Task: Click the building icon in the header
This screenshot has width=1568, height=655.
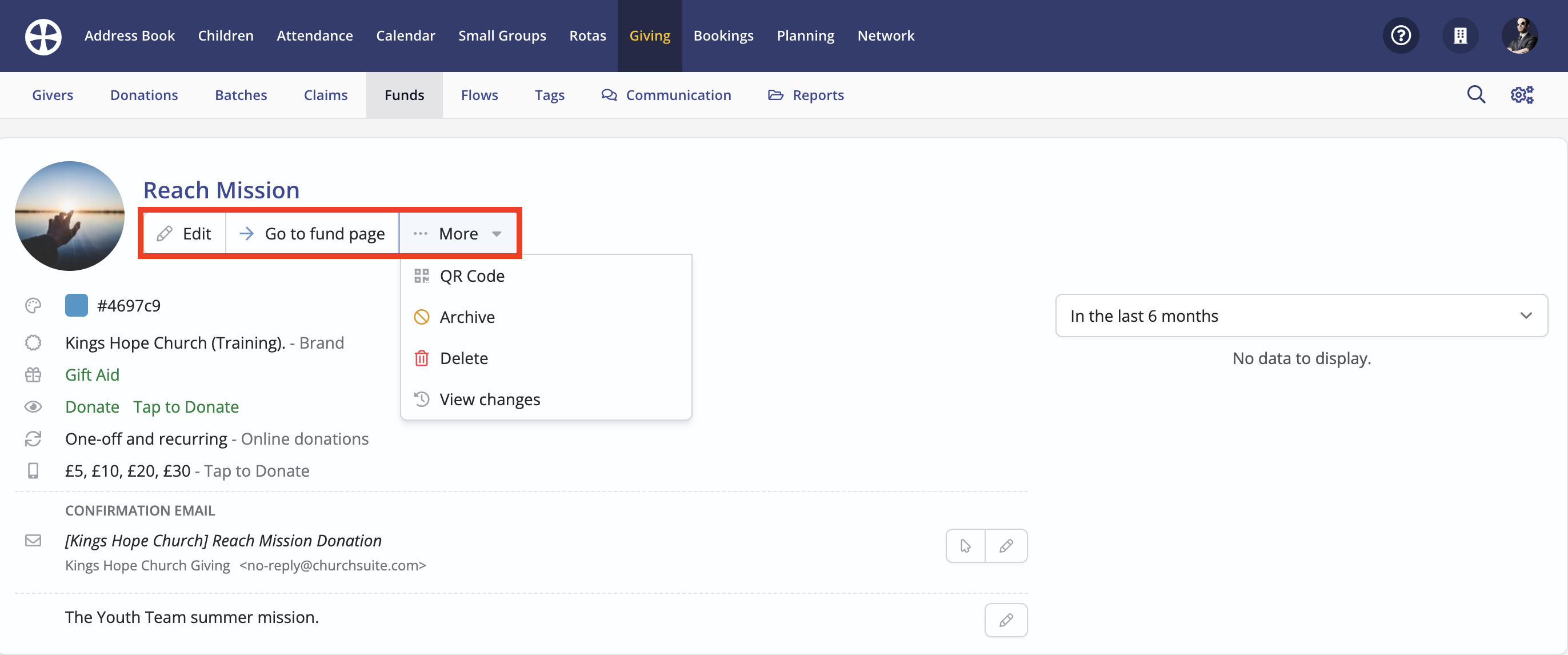Action: 1459,36
